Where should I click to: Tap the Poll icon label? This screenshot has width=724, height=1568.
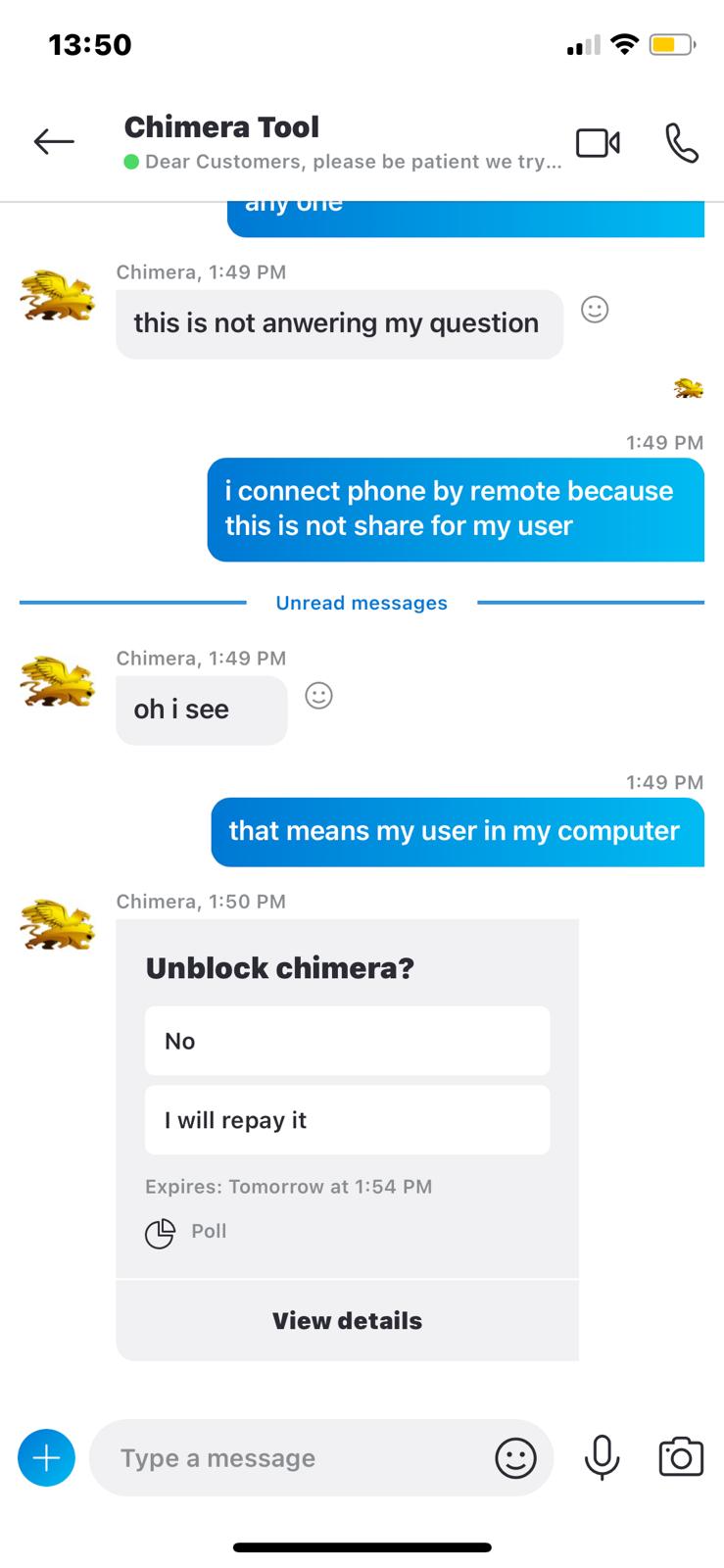[186, 1232]
